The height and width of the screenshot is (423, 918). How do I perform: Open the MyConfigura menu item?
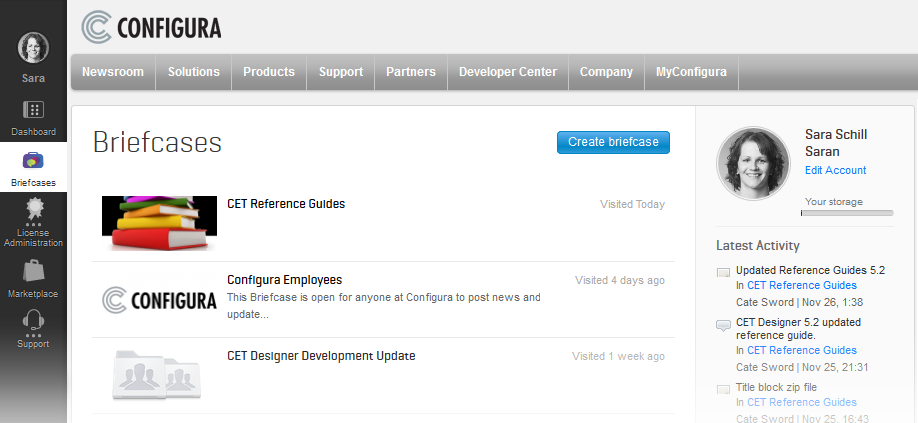(691, 72)
